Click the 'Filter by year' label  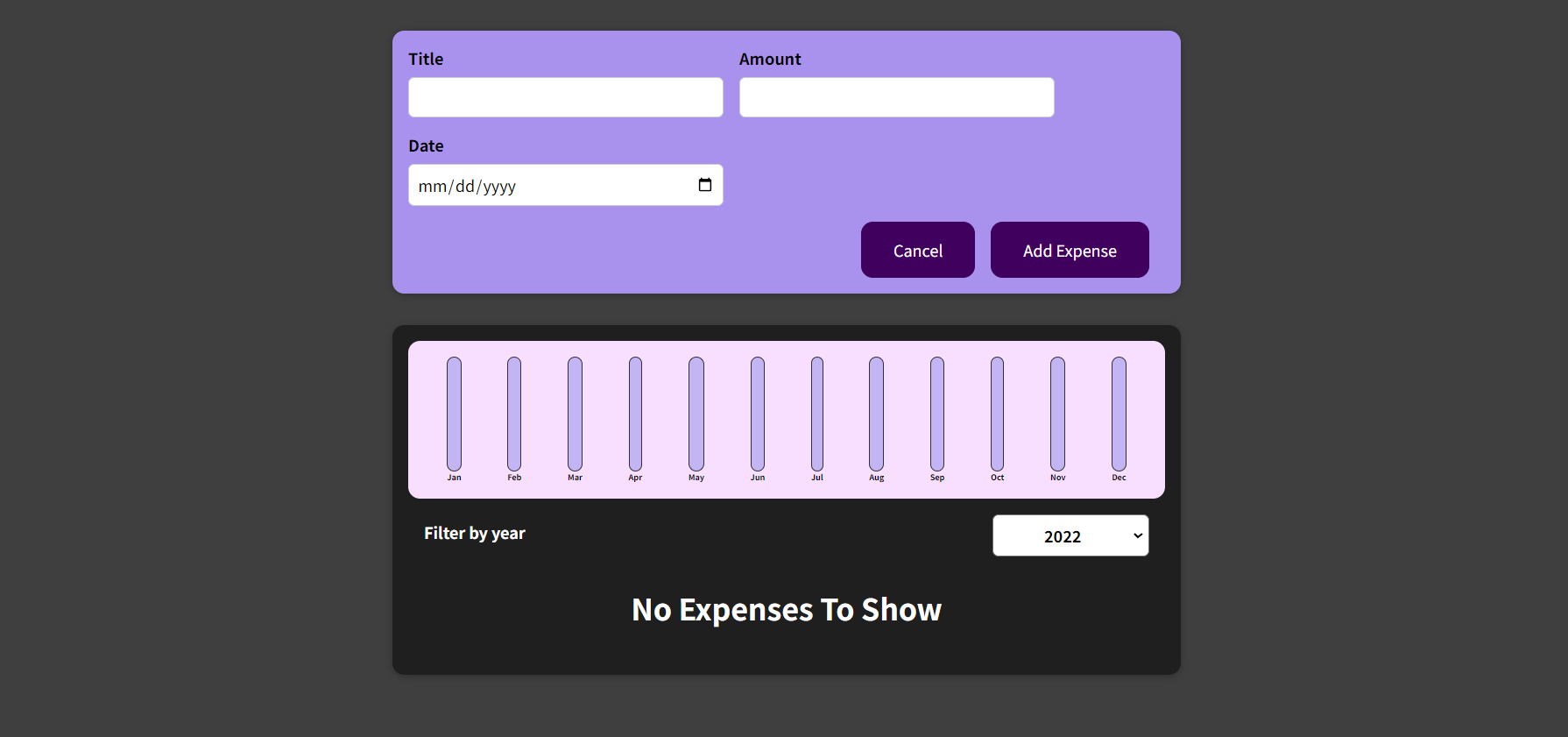(x=475, y=533)
